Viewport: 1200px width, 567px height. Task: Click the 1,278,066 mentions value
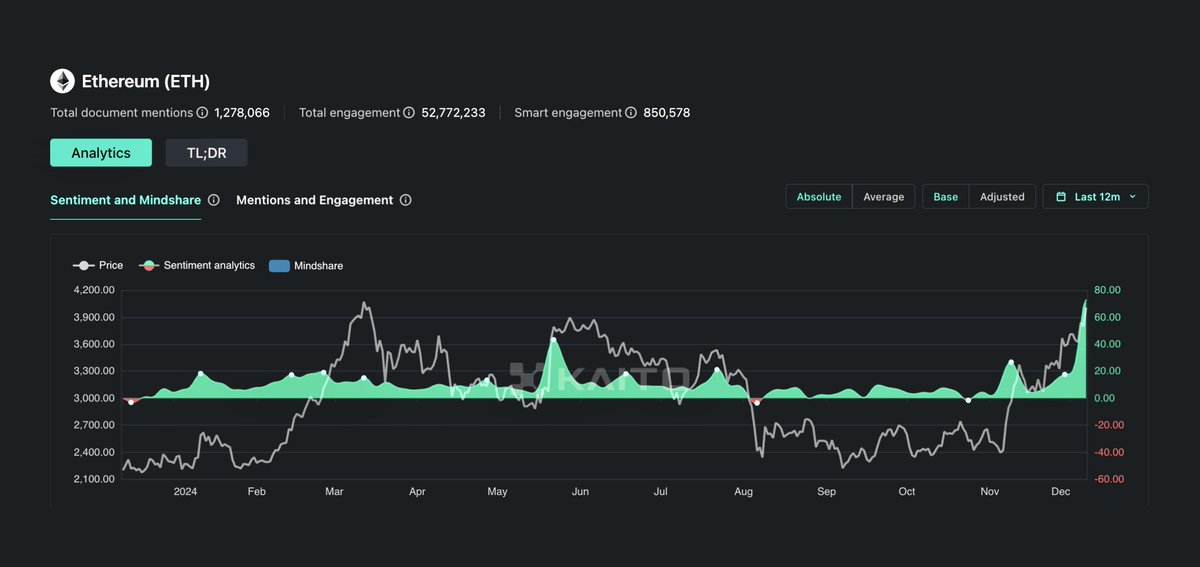coord(242,113)
